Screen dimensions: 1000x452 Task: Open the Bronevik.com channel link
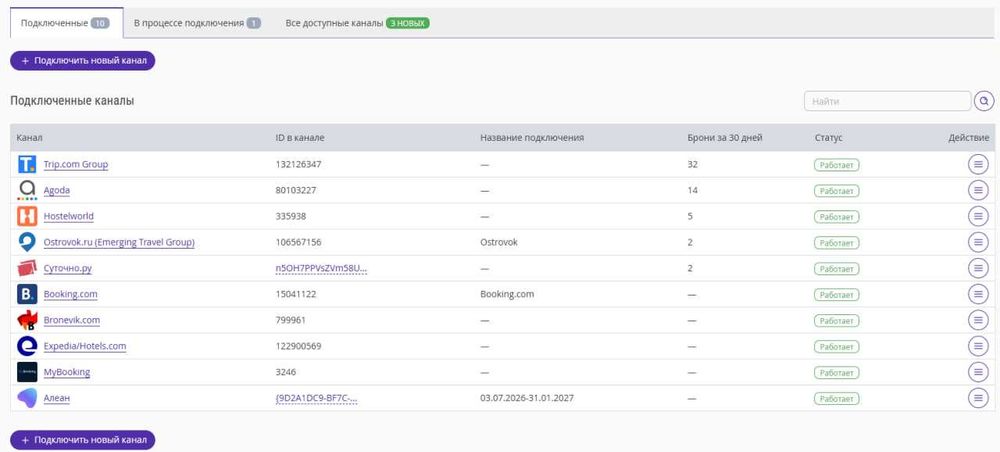[x=71, y=320]
